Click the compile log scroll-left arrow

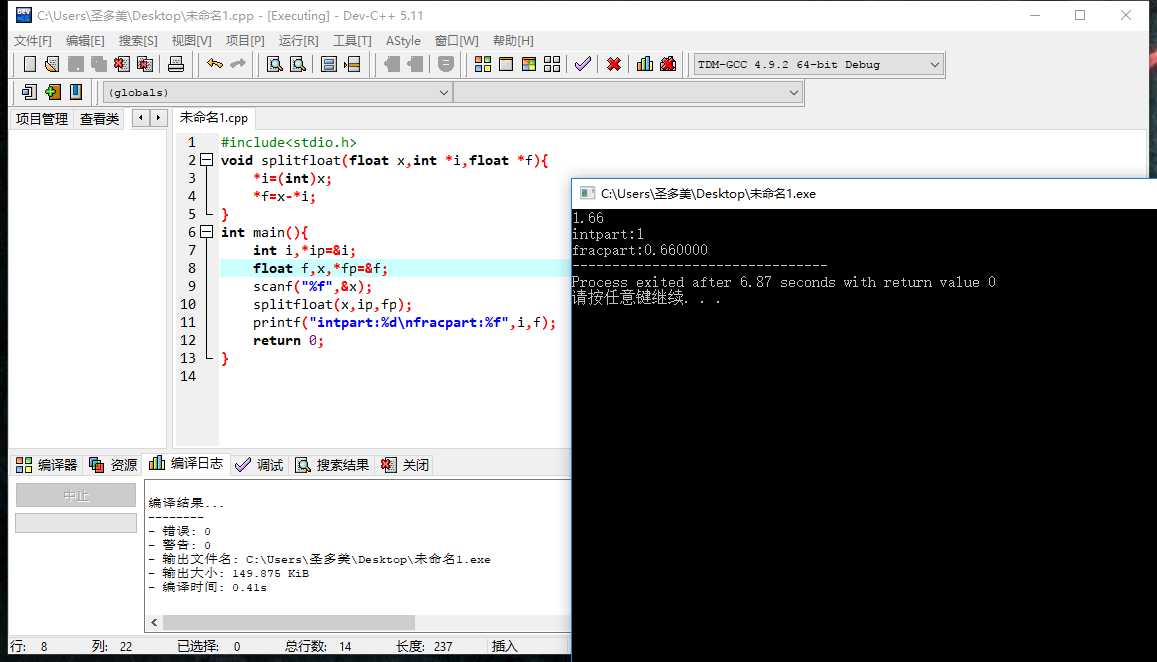[x=154, y=622]
